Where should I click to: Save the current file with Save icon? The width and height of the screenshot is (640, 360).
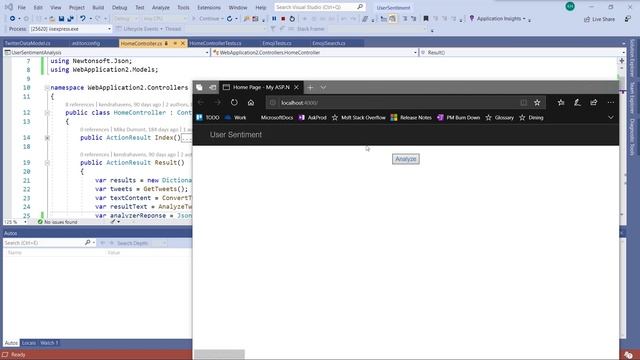pyautogui.click(x=61, y=19)
